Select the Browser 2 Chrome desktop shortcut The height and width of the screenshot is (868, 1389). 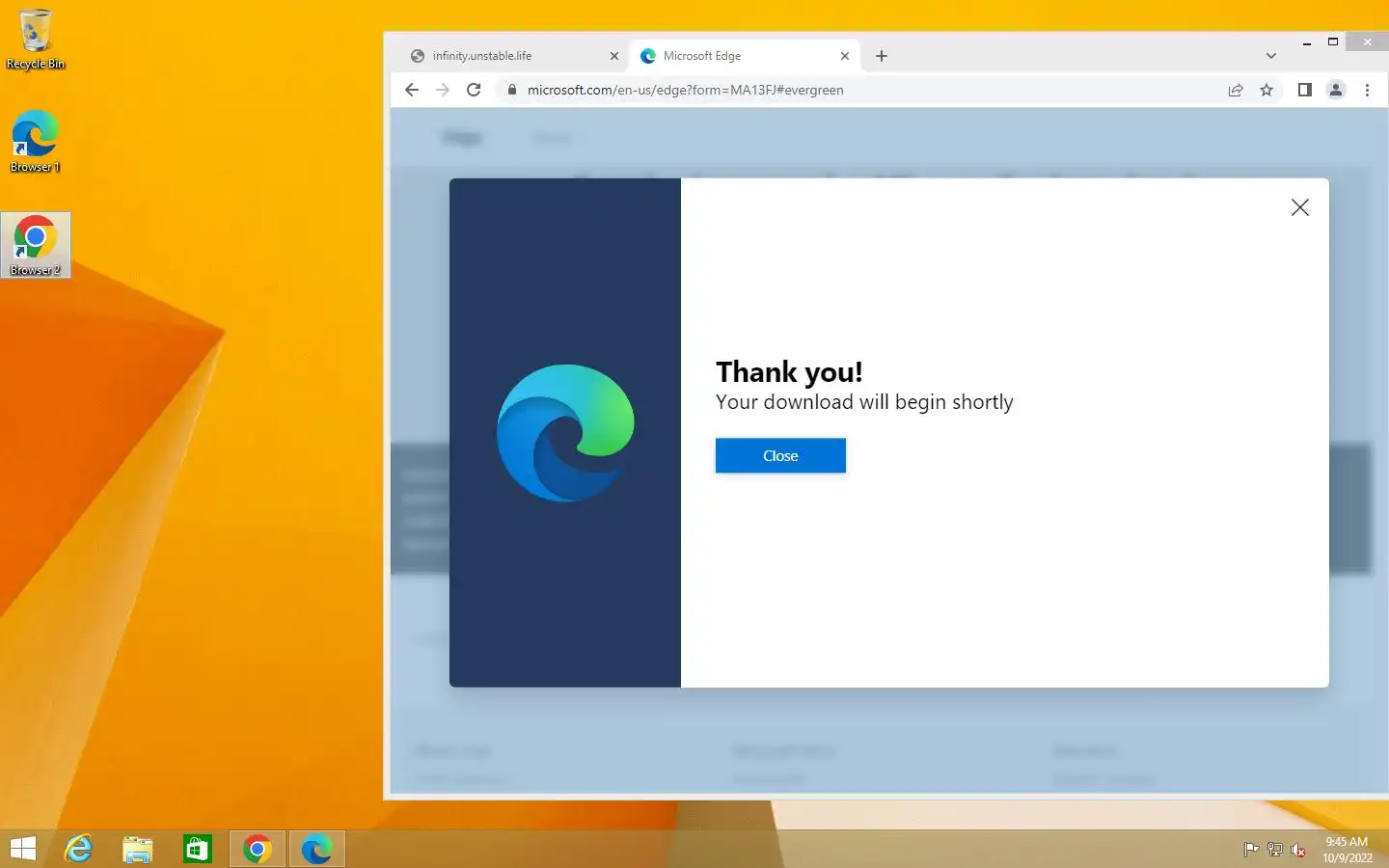(x=36, y=245)
